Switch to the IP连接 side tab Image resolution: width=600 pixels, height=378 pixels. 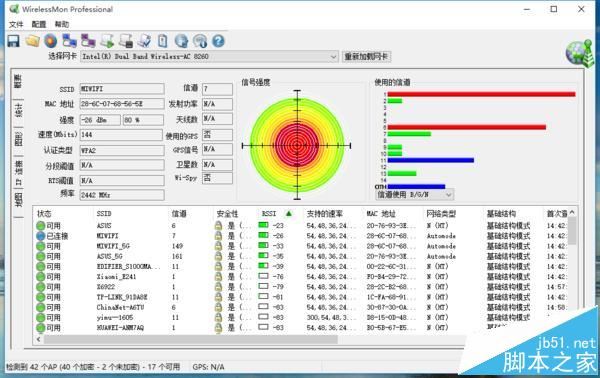pyautogui.click(x=18, y=173)
